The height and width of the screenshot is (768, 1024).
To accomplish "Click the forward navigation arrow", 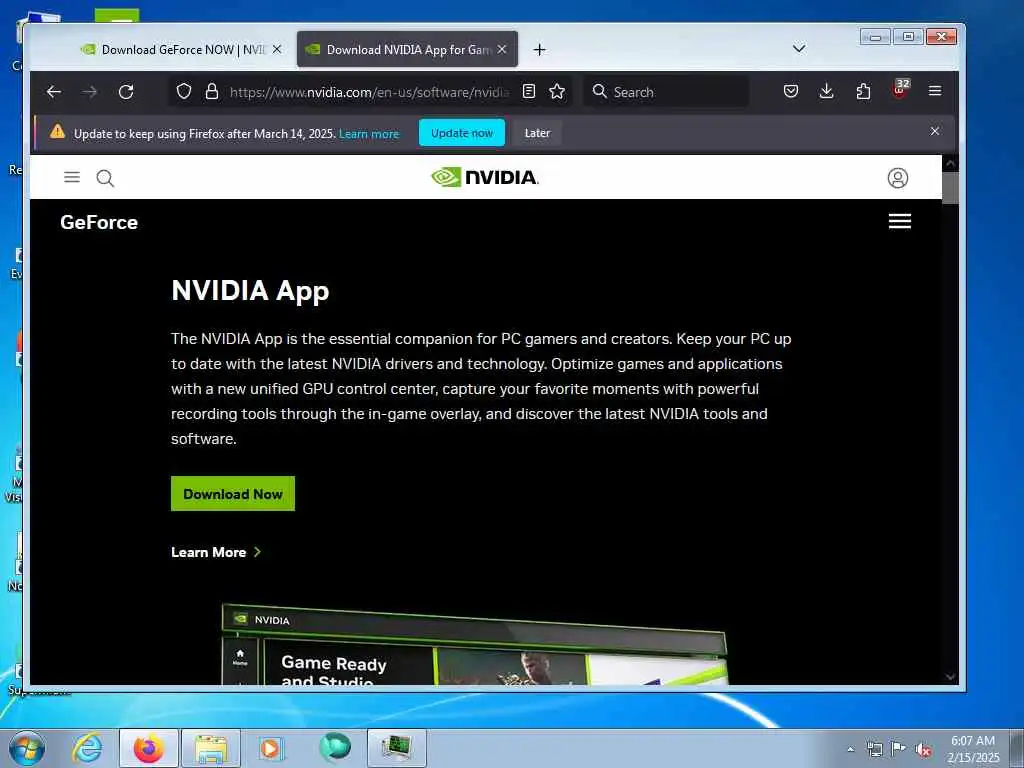I will [89, 92].
